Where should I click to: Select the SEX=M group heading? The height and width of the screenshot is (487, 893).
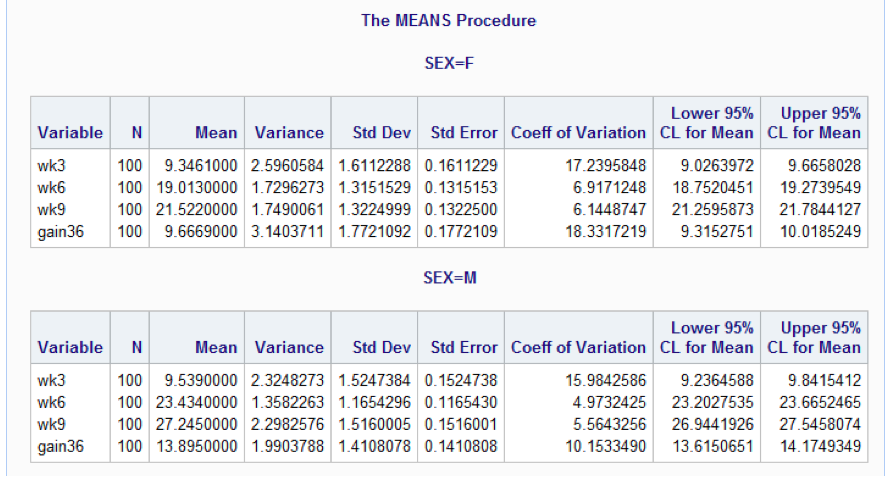[x=449, y=278]
